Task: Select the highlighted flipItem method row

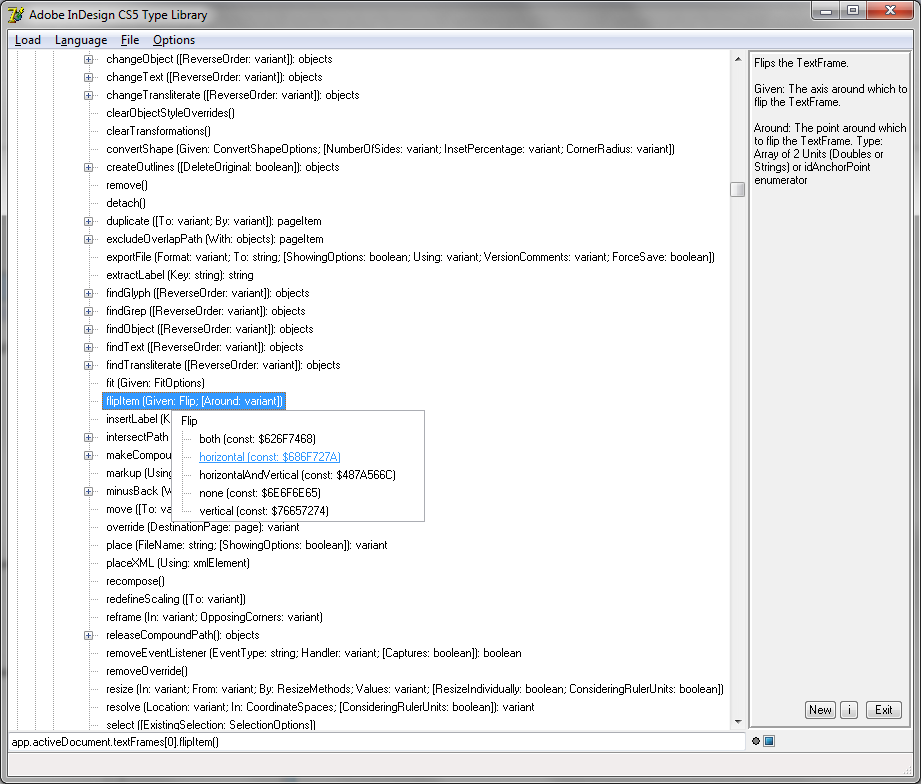Action: (x=194, y=401)
